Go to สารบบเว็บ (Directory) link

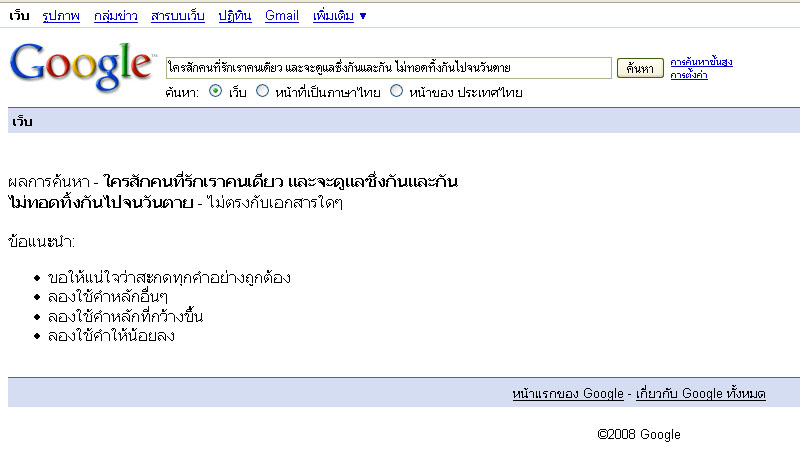click(x=178, y=16)
